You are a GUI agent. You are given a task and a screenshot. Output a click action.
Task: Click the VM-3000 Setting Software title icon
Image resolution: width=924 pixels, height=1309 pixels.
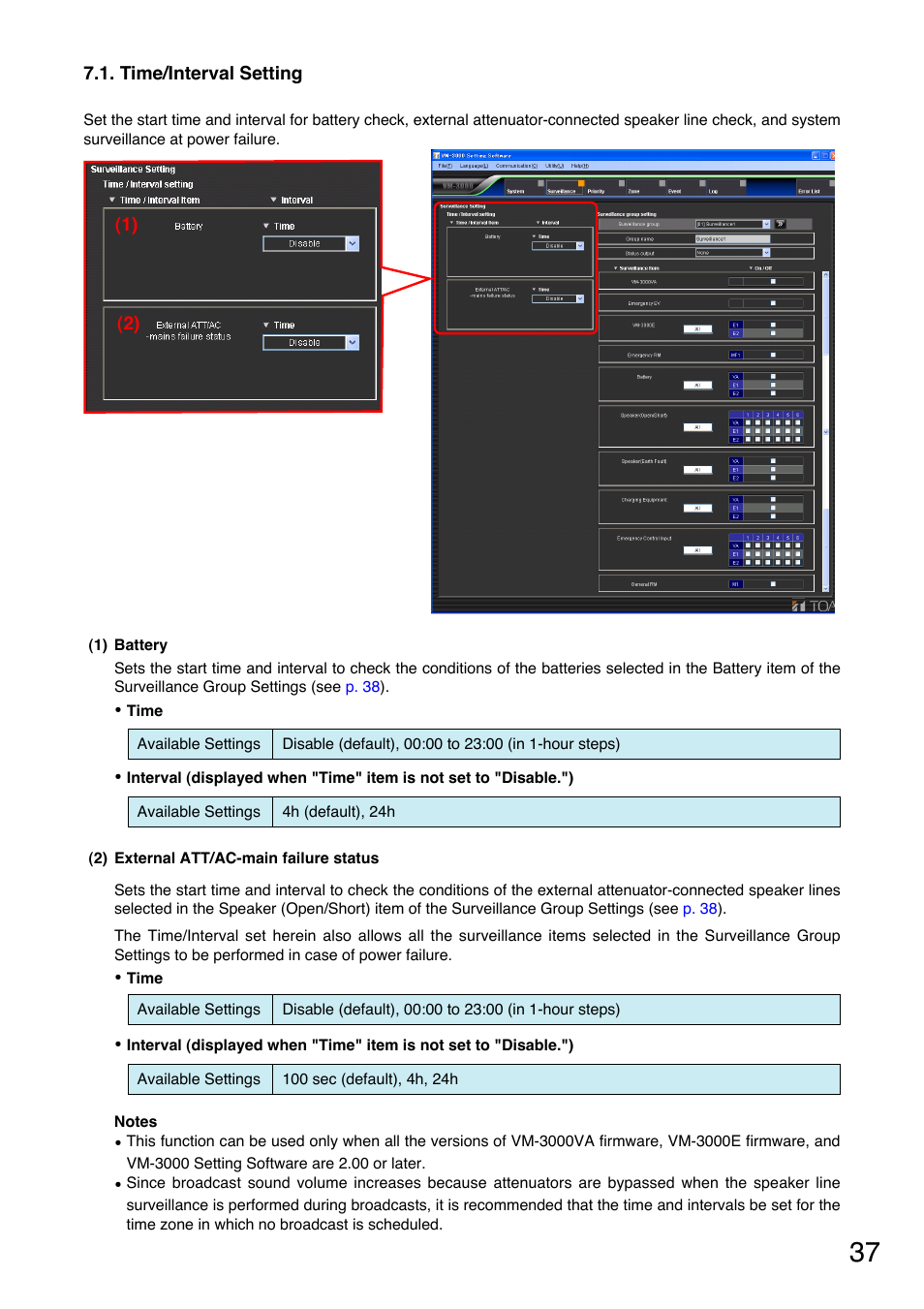[437, 155]
